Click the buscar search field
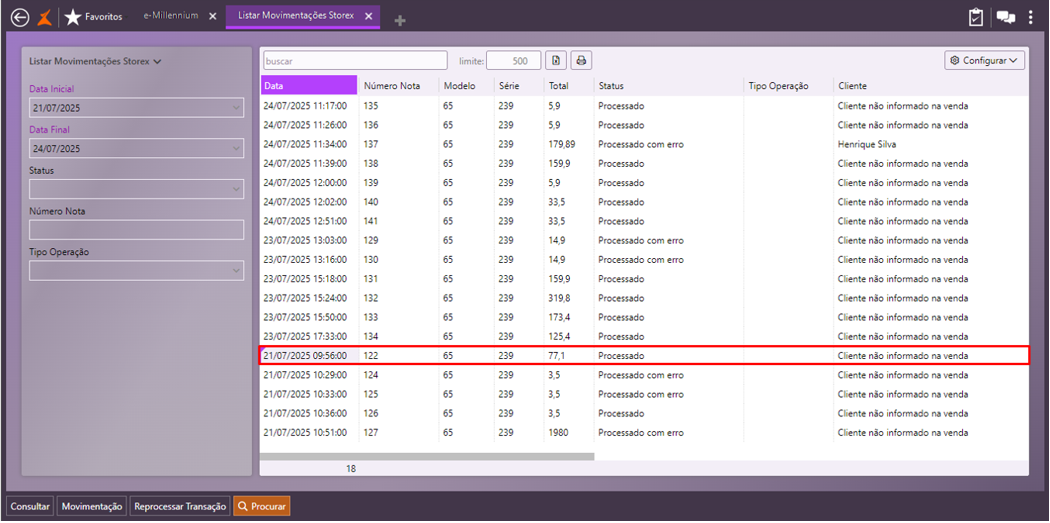Viewport: 1050px width, 523px height. (x=355, y=60)
